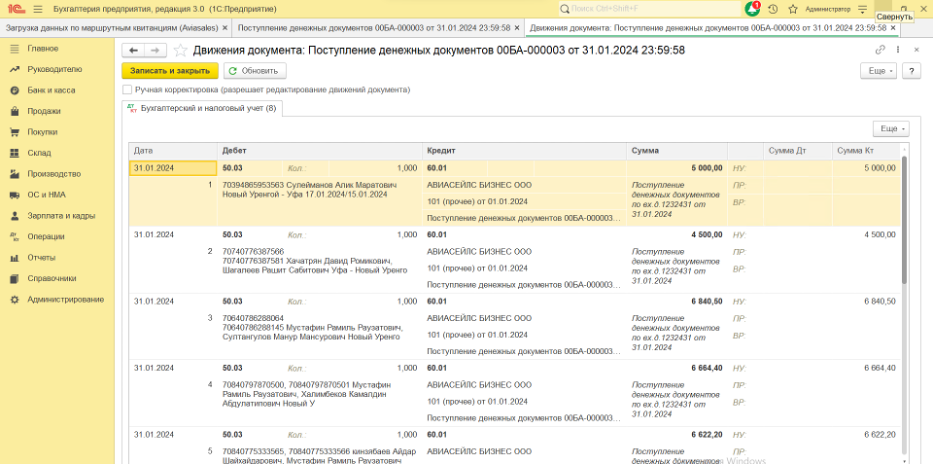Select Движения документа tab in tab bar

(708, 27)
